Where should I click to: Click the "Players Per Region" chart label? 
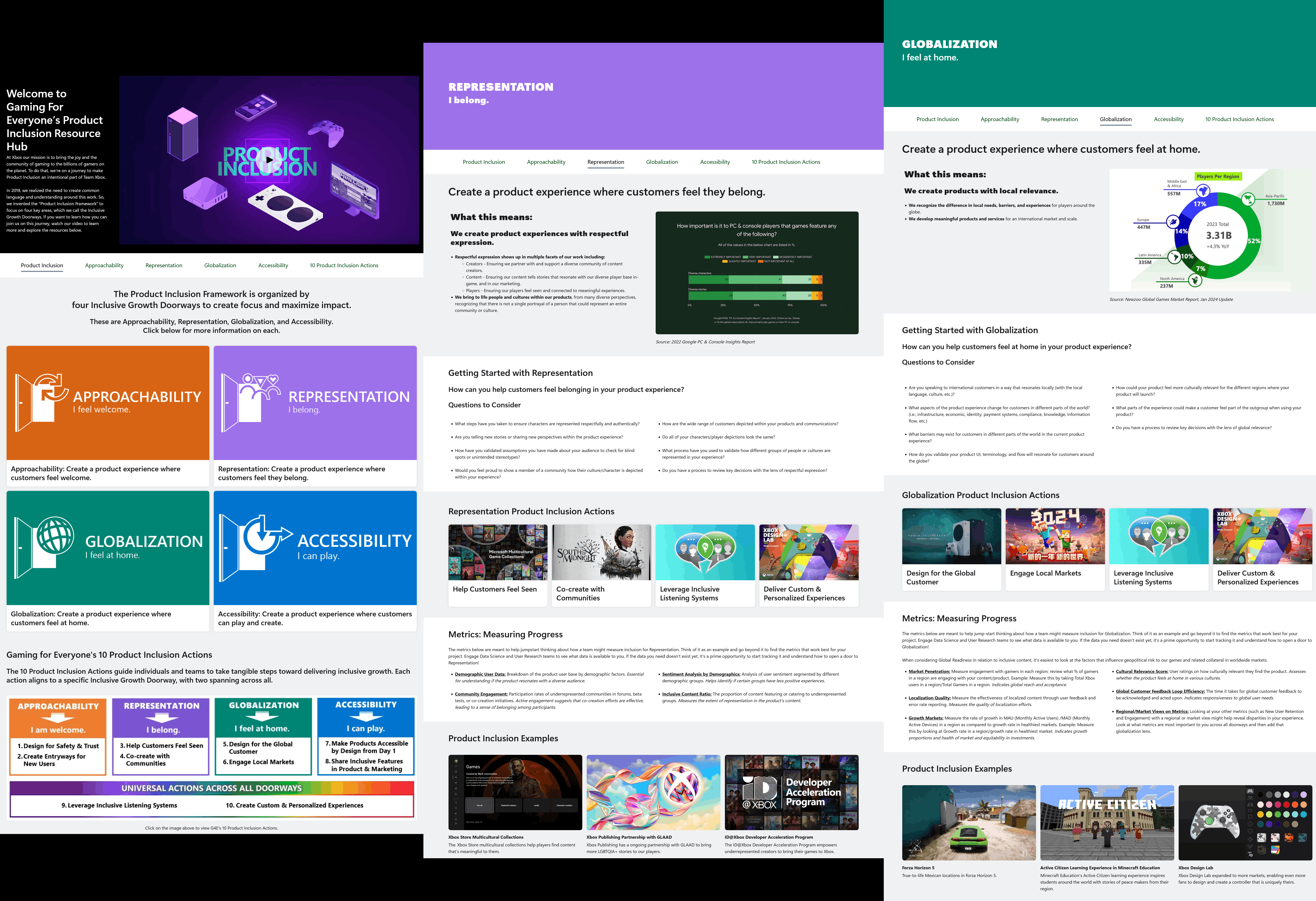click(1218, 177)
